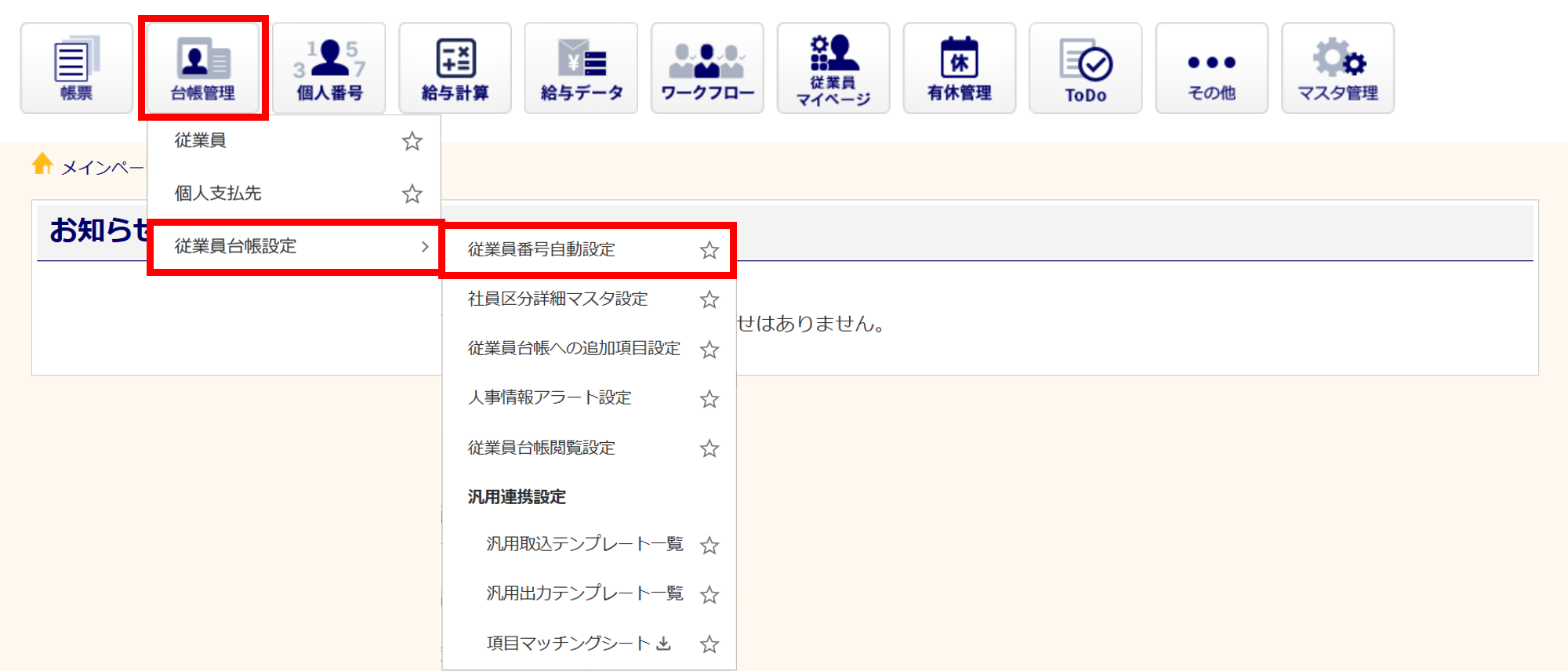
Task: Select 社員区分詳細マスタ設定 menu item
Action: [557, 299]
